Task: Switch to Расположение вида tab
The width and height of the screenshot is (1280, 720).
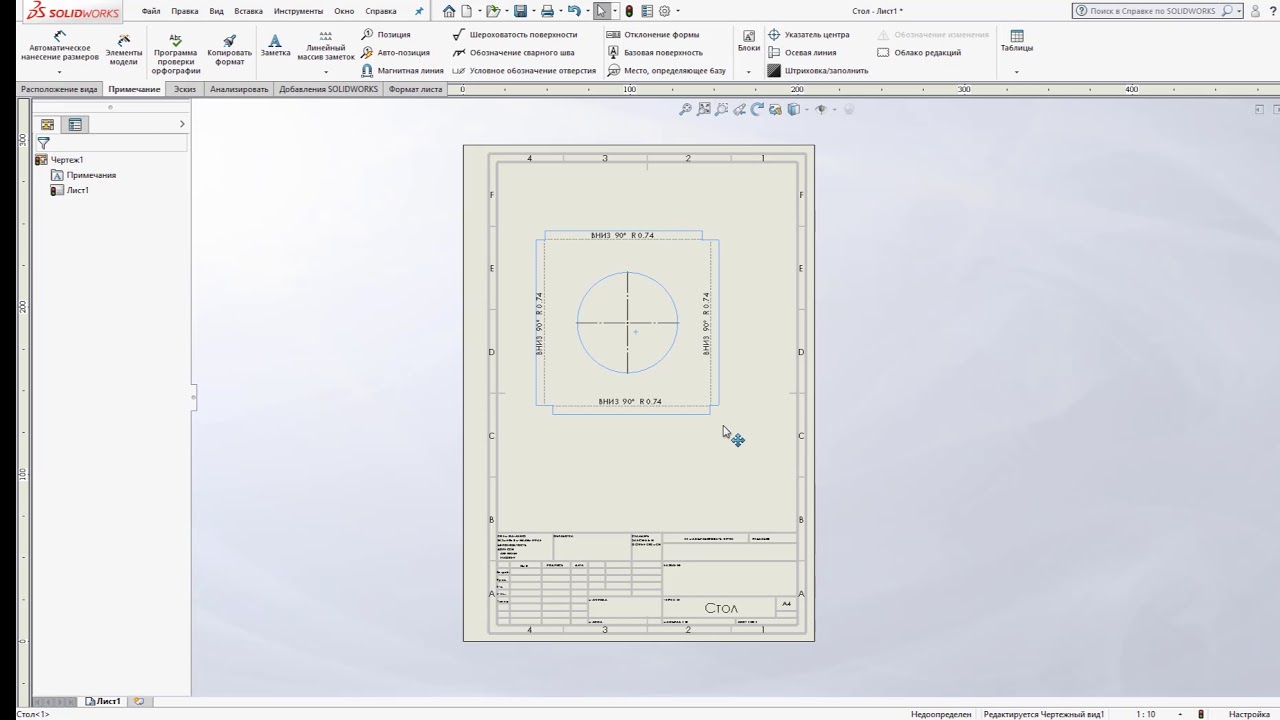Action: 59,89
